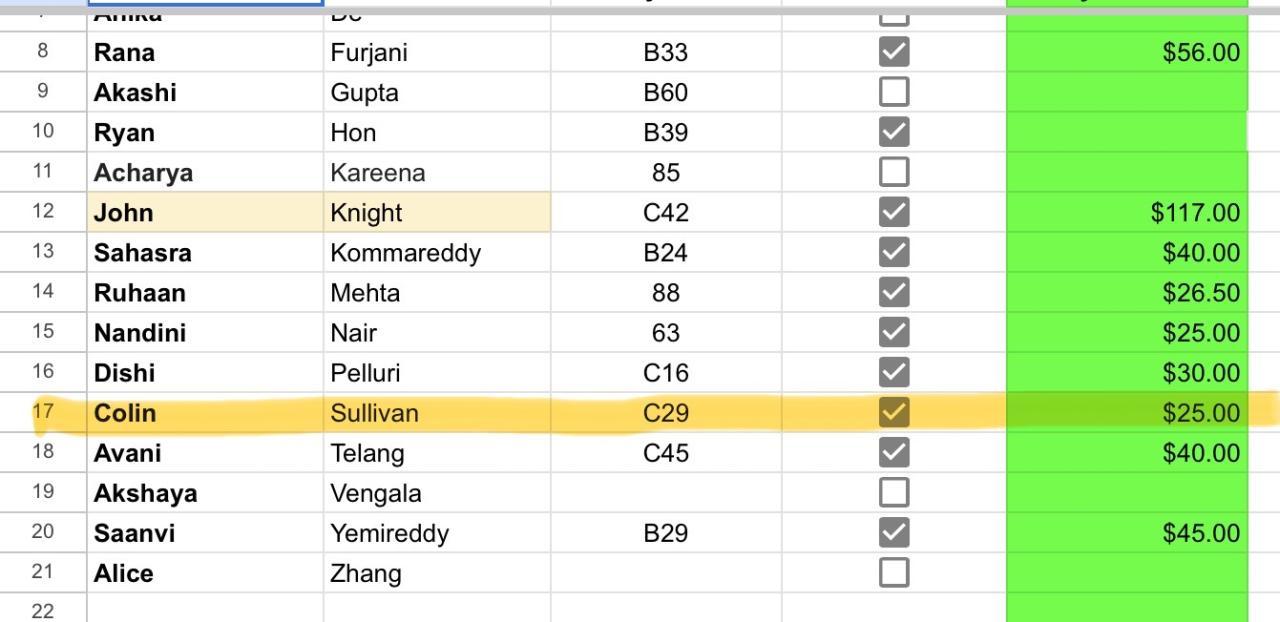Uncheck the checkbox in Rana Furjani's row

click(x=894, y=52)
